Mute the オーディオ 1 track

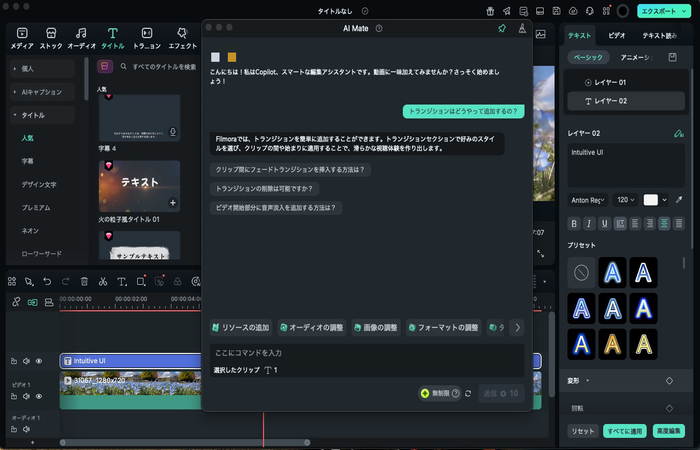point(26,429)
